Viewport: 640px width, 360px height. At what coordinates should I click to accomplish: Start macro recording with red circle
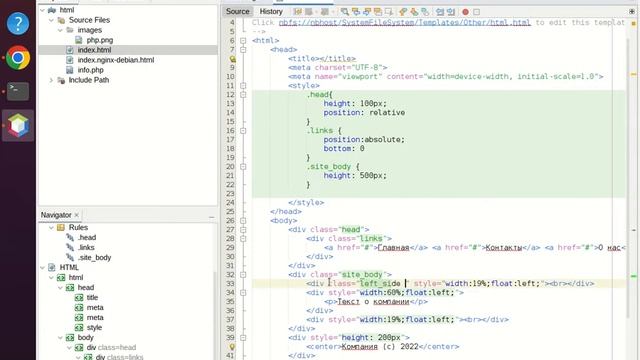pos(465,12)
